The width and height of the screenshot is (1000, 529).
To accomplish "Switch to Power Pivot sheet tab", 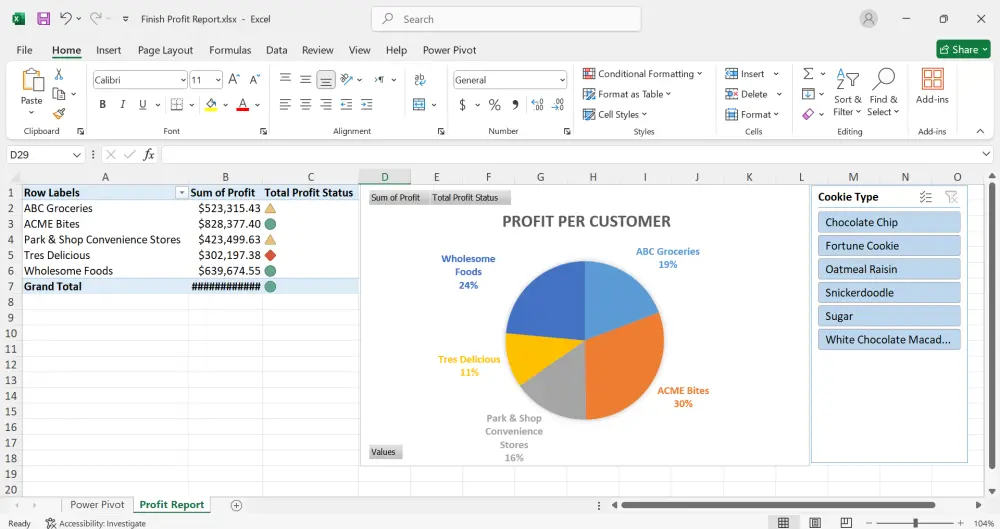I will [x=97, y=505].
